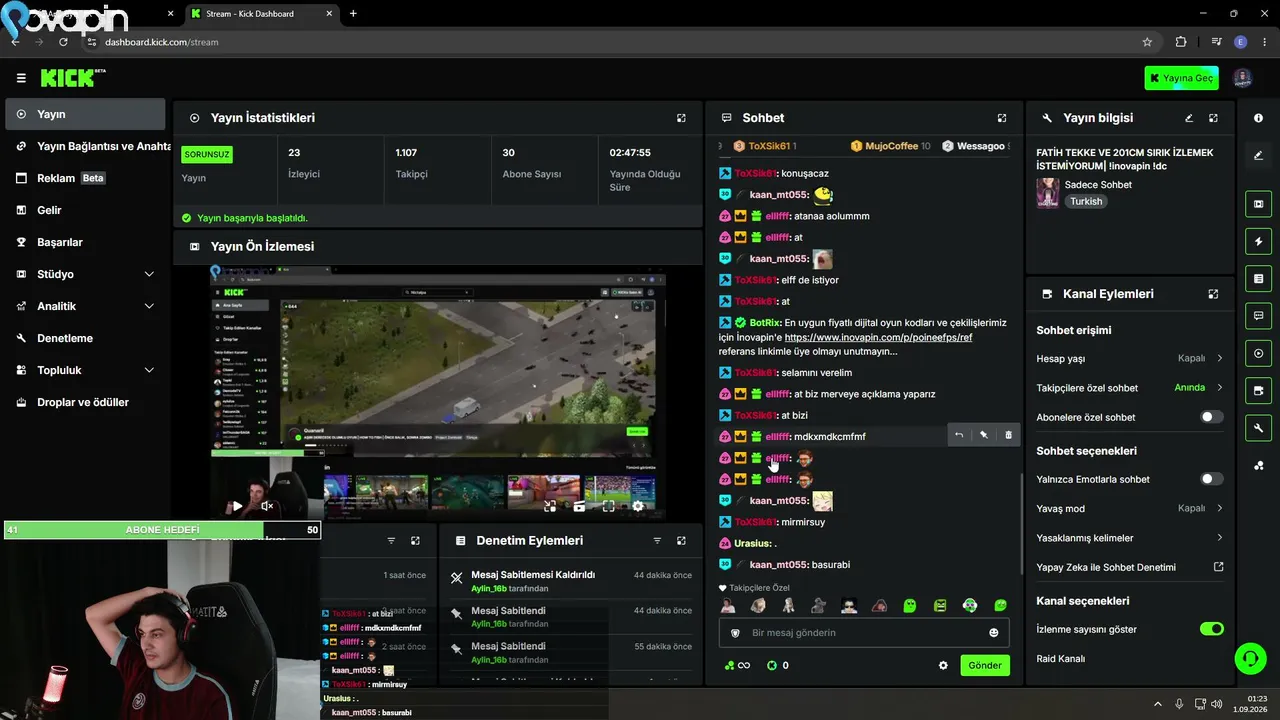Screen dimensions: 1280x720
Task: Open the profile avatar menu in Kick header
Action: (1242, 78)
